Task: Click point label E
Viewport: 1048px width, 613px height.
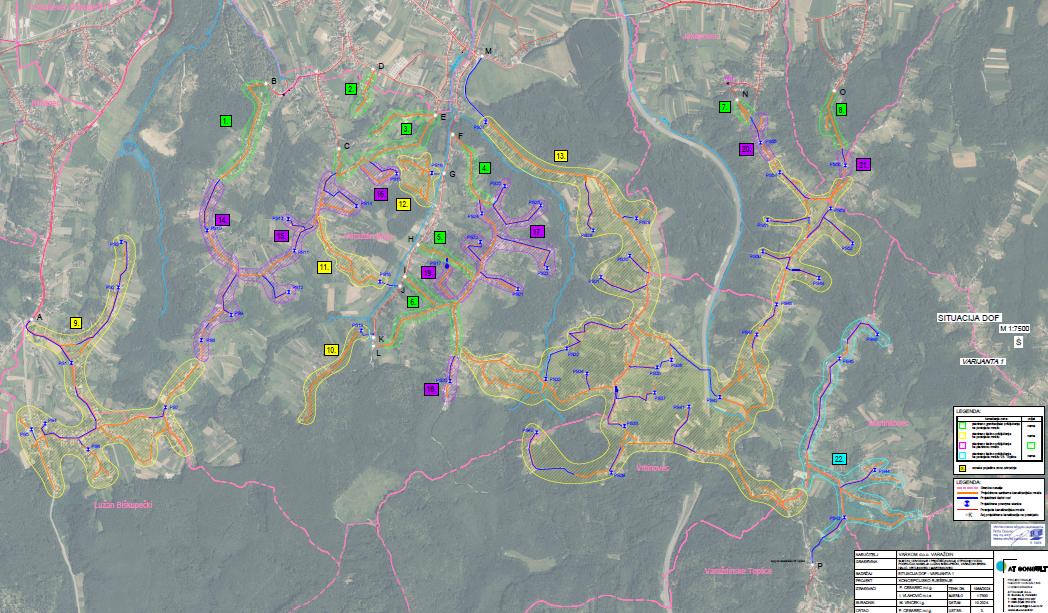Action: [x=442, y=117]
